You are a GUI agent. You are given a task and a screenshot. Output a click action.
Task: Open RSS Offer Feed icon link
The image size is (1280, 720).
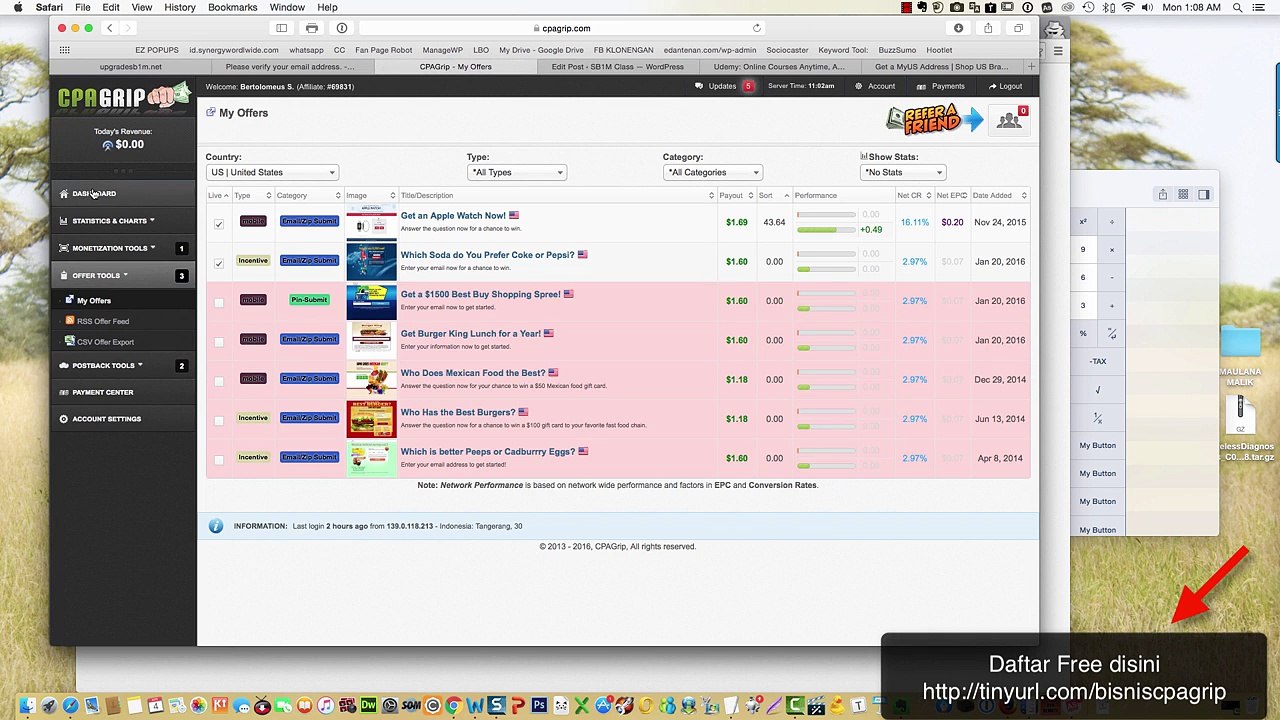(69, 321)
